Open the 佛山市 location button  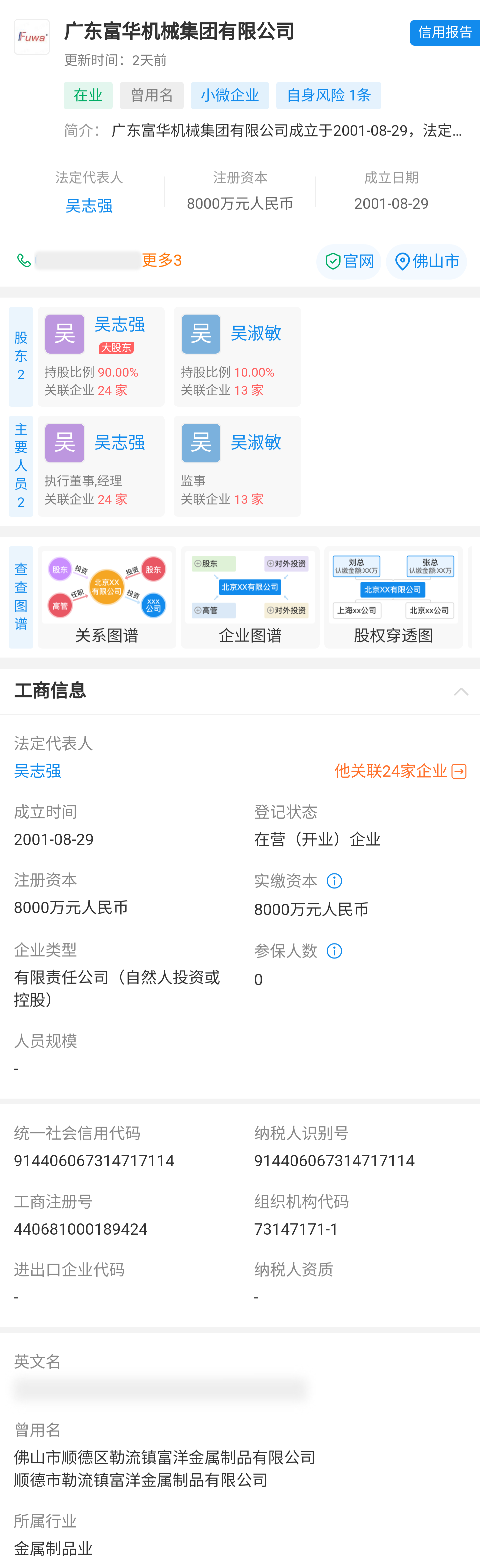point(426,262)
